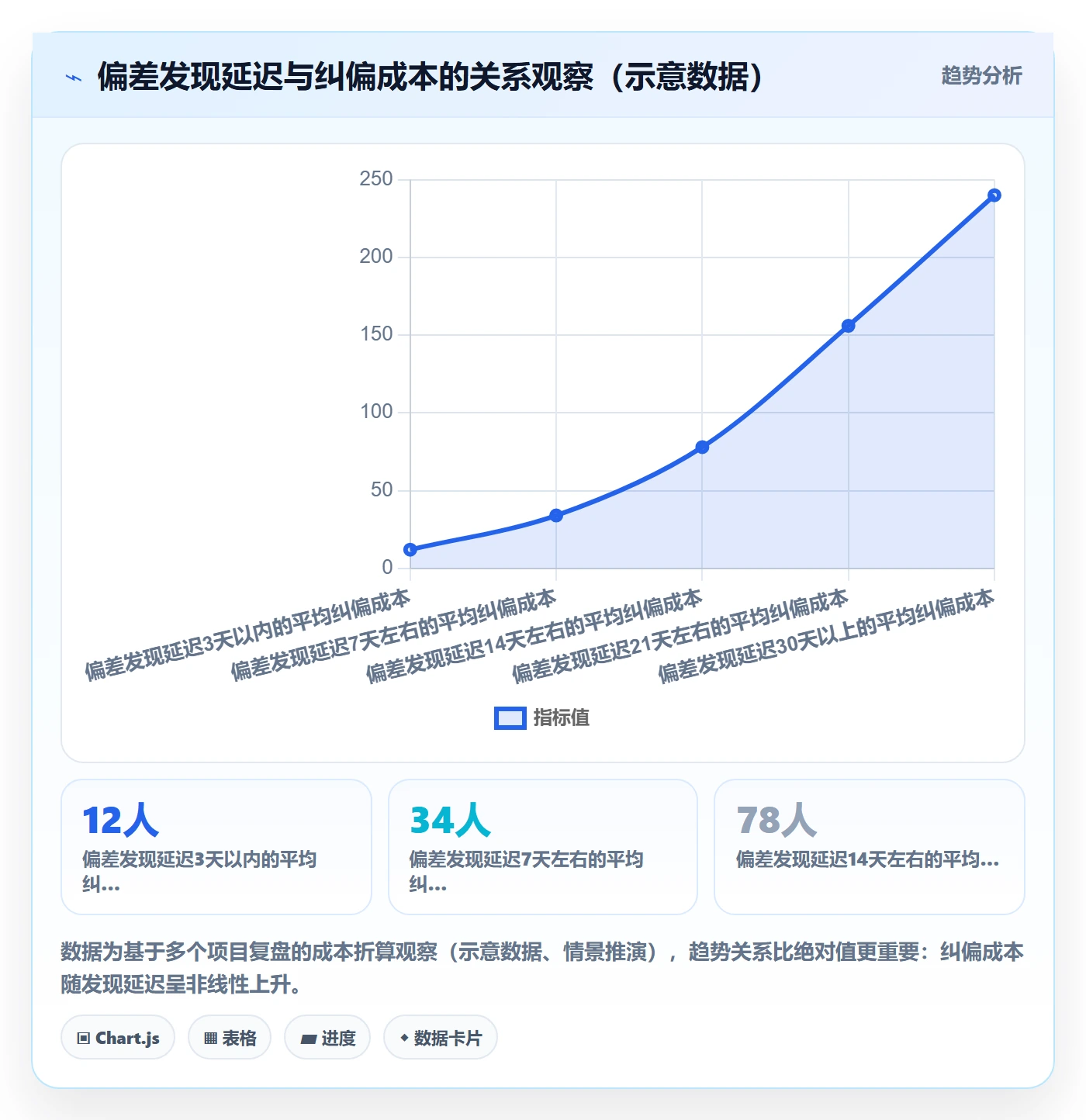
Task: Click the axis label 偏差发现延迟30天以上的平均纠偏成本
Action: [826, 636]
